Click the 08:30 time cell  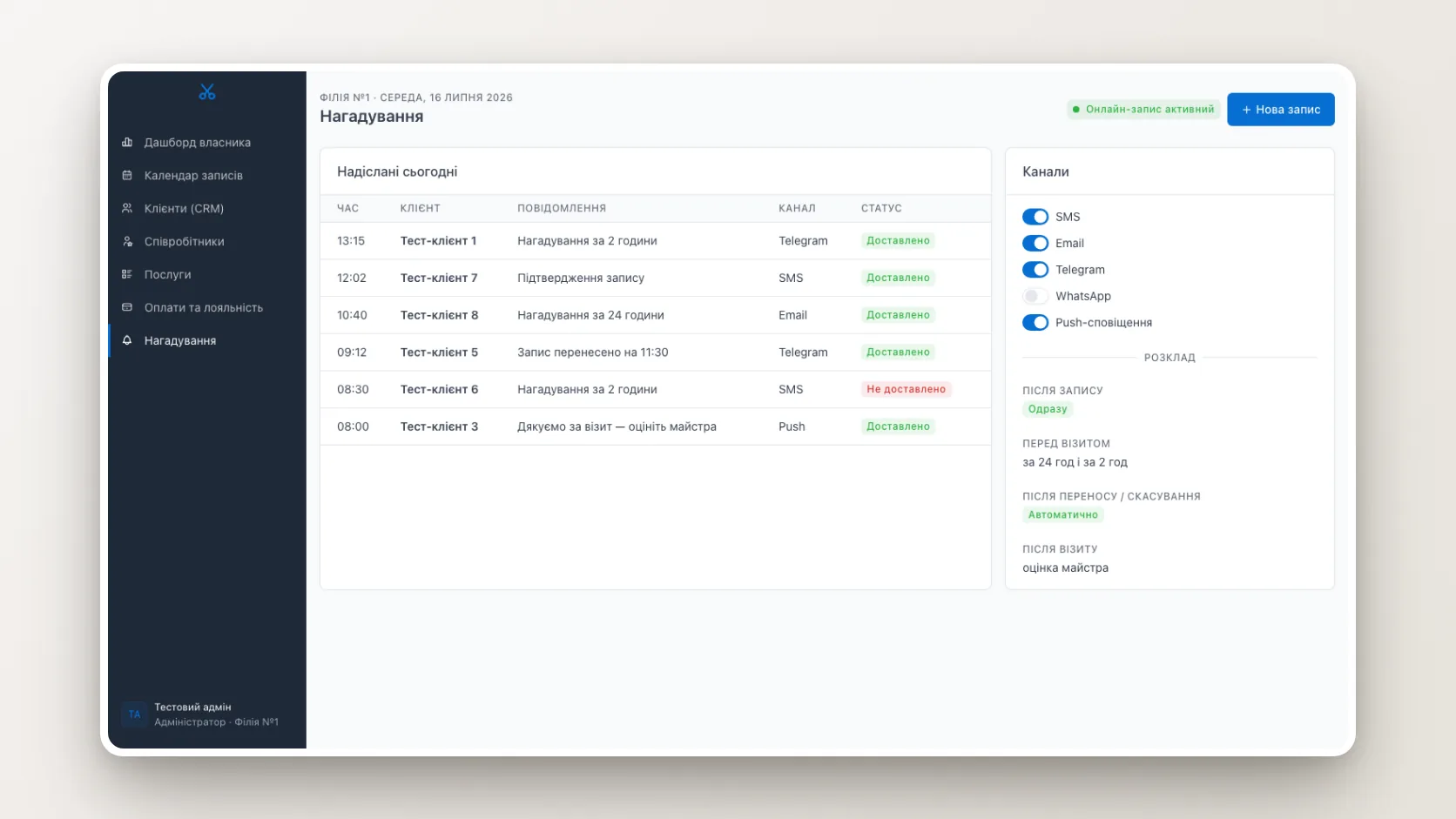[x=353, y=389]
